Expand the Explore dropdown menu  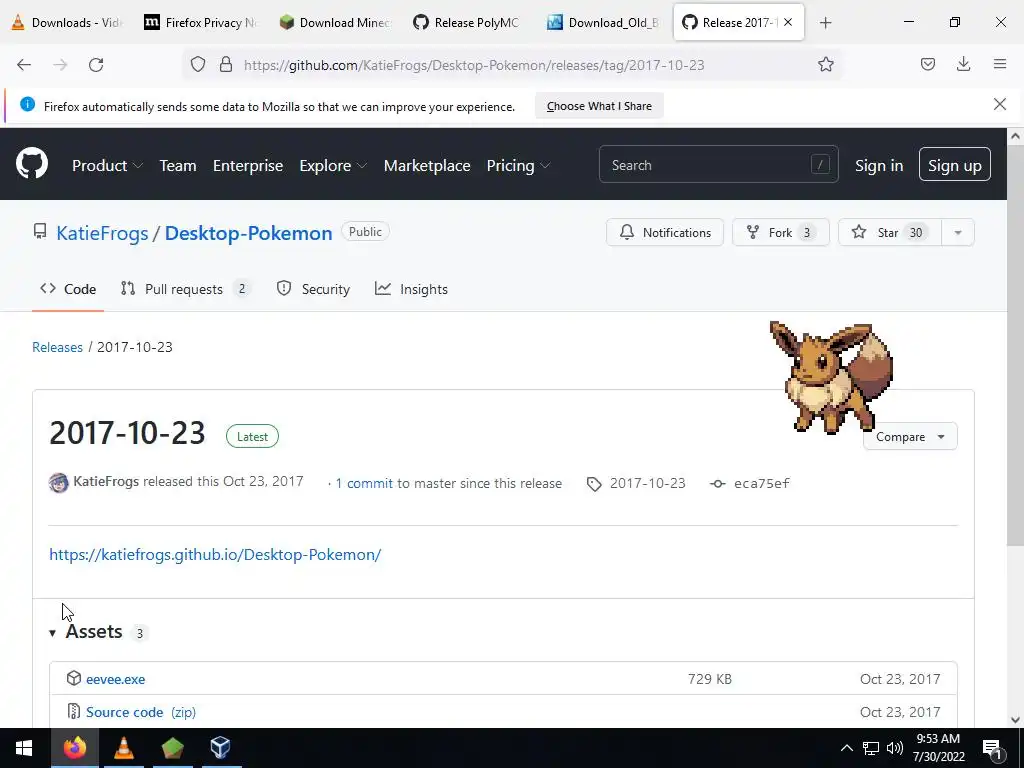[x=332, y=165]
